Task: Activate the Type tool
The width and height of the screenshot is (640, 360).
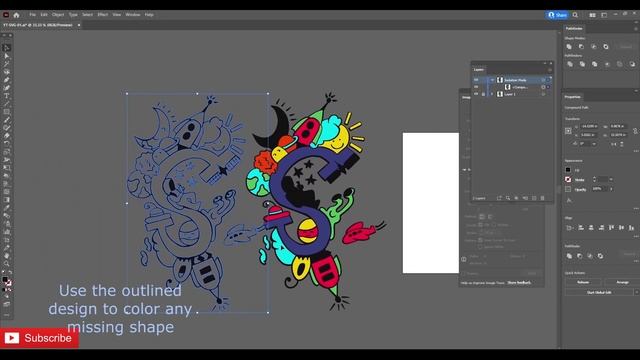Action: 6,96
